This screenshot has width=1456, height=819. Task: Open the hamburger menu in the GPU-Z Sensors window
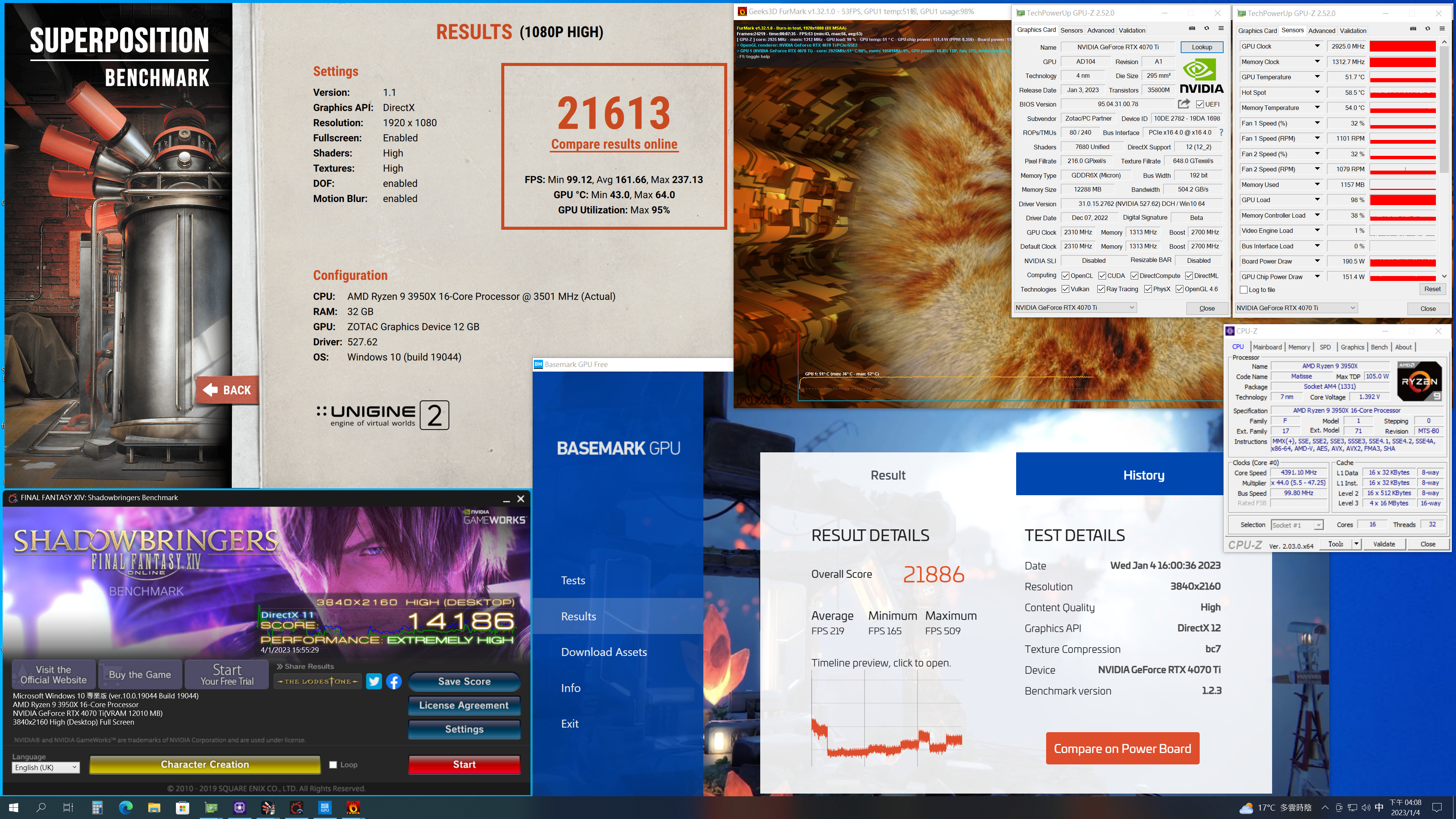1442,29
